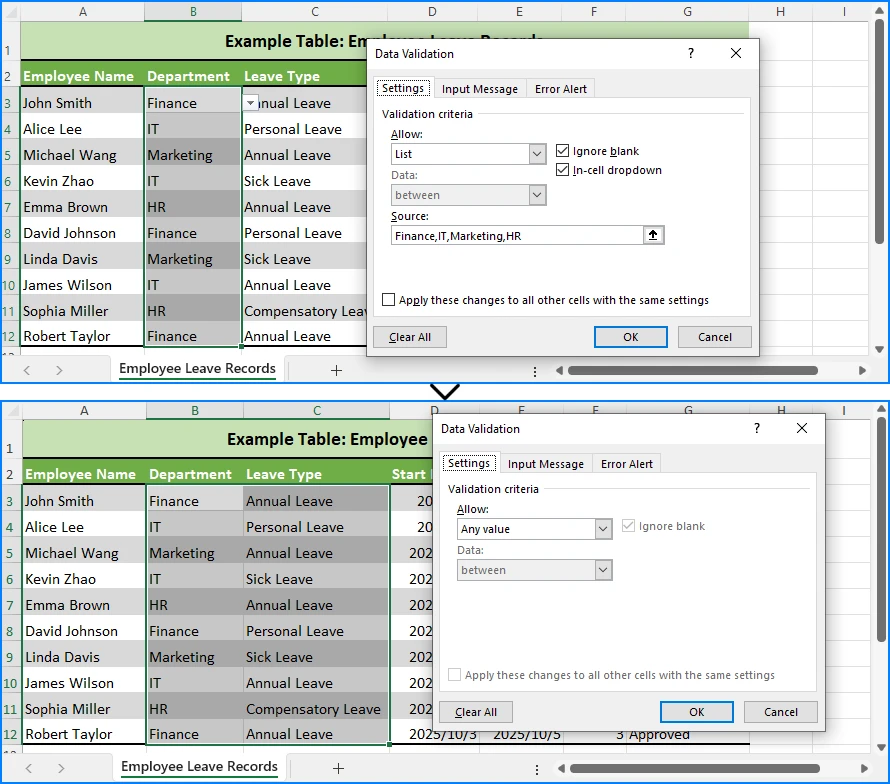Uncheck the enabled Ignore blank checkbox in List dialog

point(563,151)
